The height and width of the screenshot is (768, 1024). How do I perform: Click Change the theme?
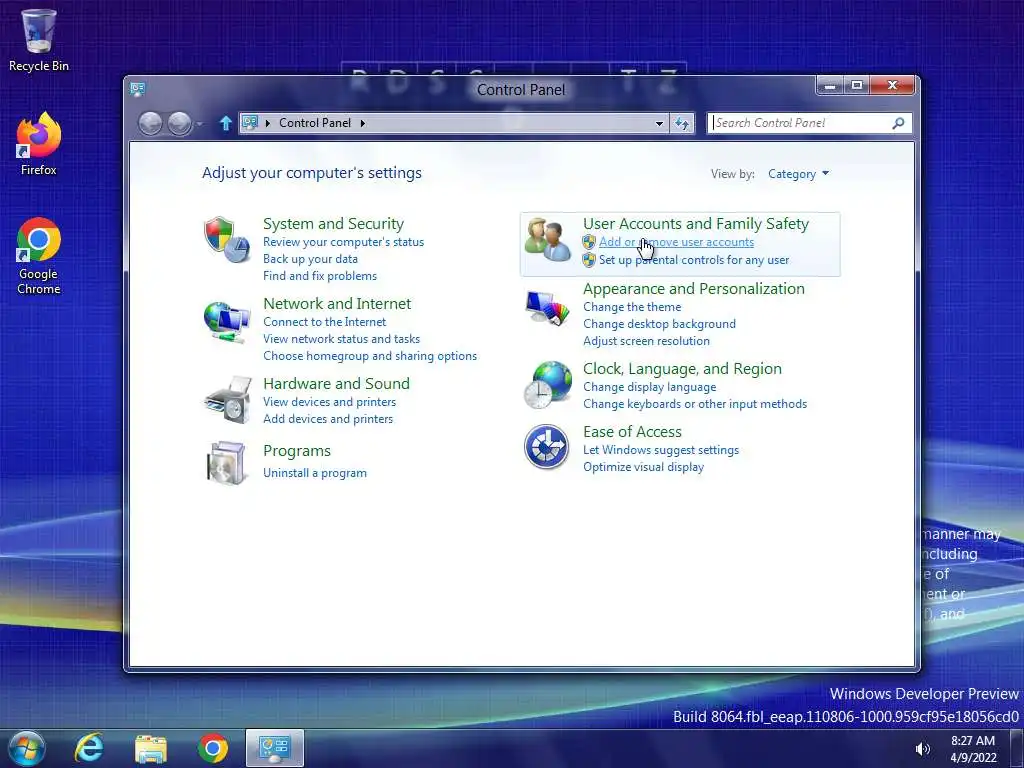coord(632,306)
